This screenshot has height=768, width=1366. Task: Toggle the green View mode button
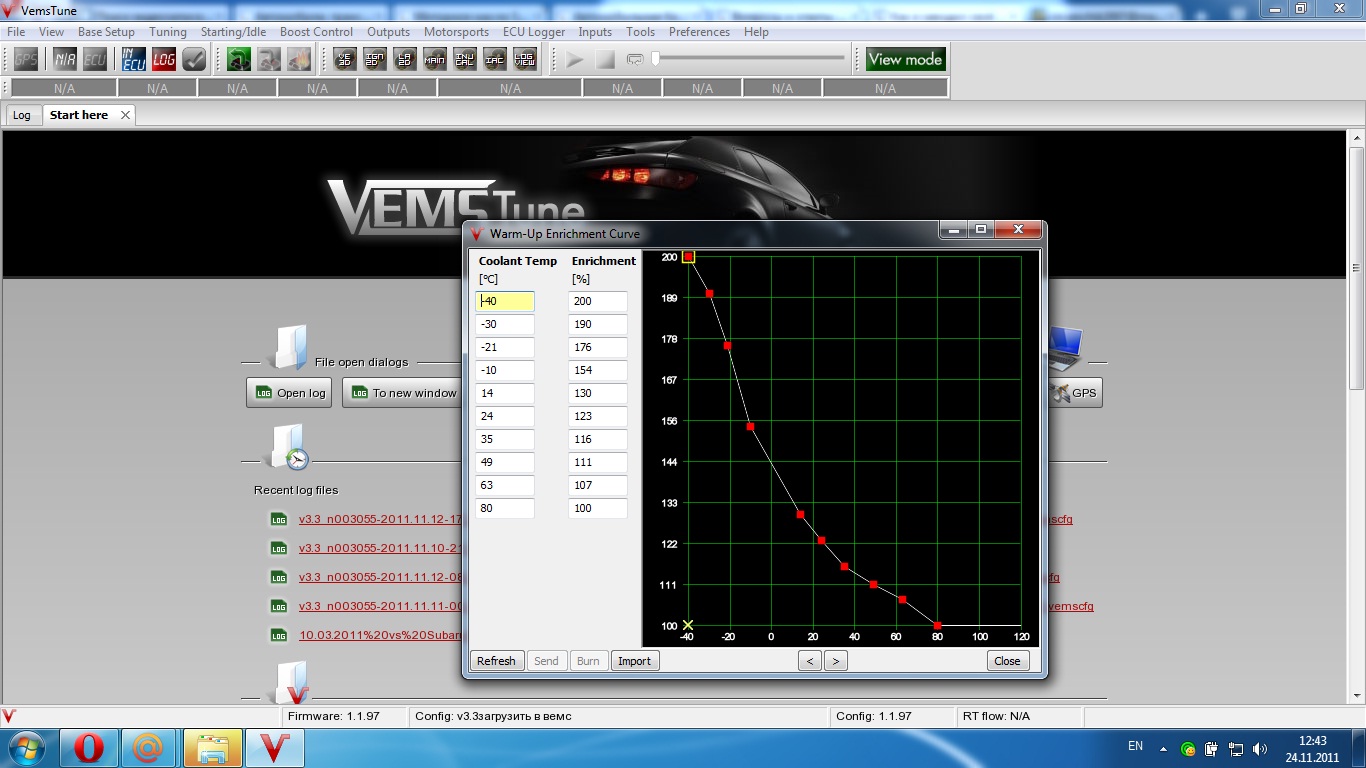point(905,60)
